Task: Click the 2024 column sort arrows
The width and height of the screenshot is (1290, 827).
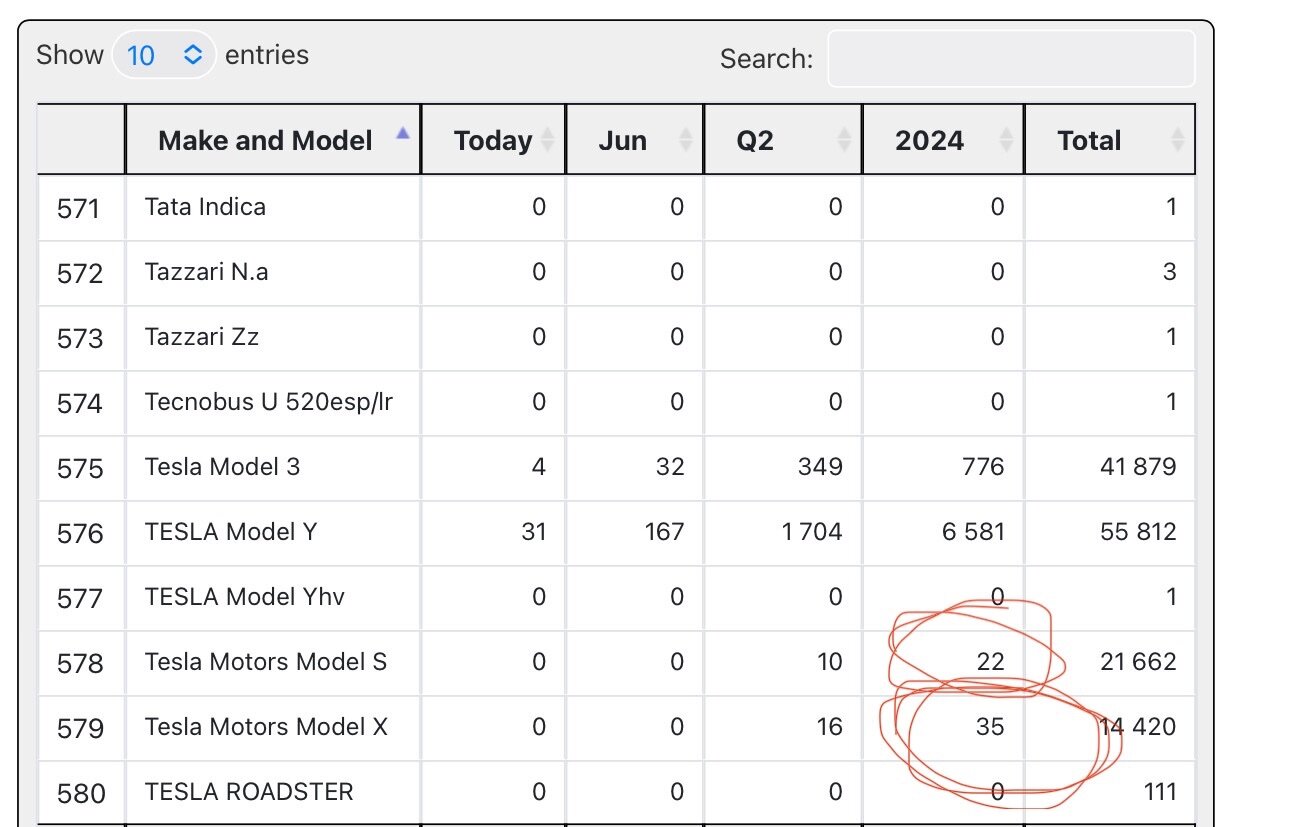Action: [x=1005, y=140]
